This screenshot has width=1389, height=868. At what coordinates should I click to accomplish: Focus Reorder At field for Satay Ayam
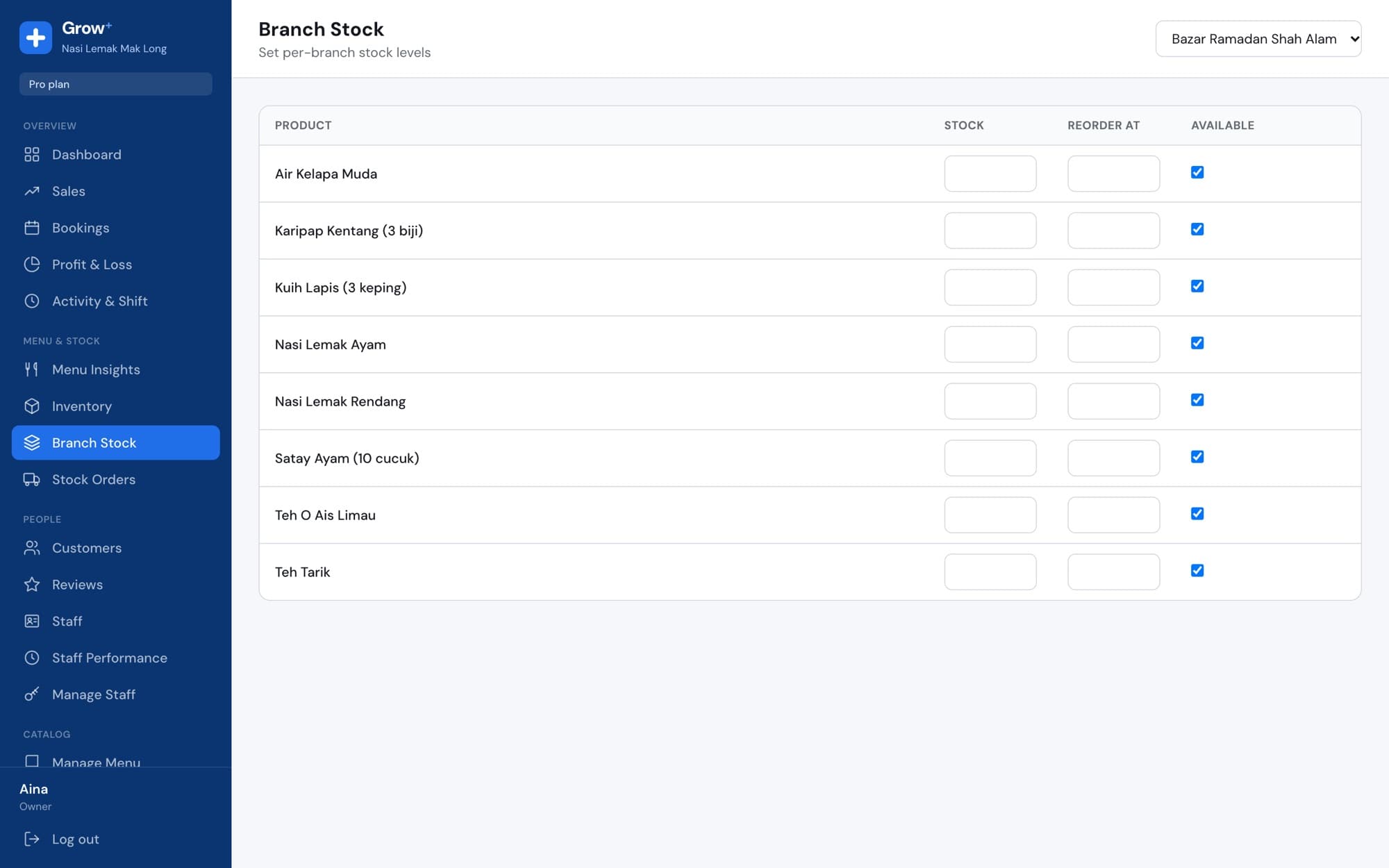[x=1114, y=458]
